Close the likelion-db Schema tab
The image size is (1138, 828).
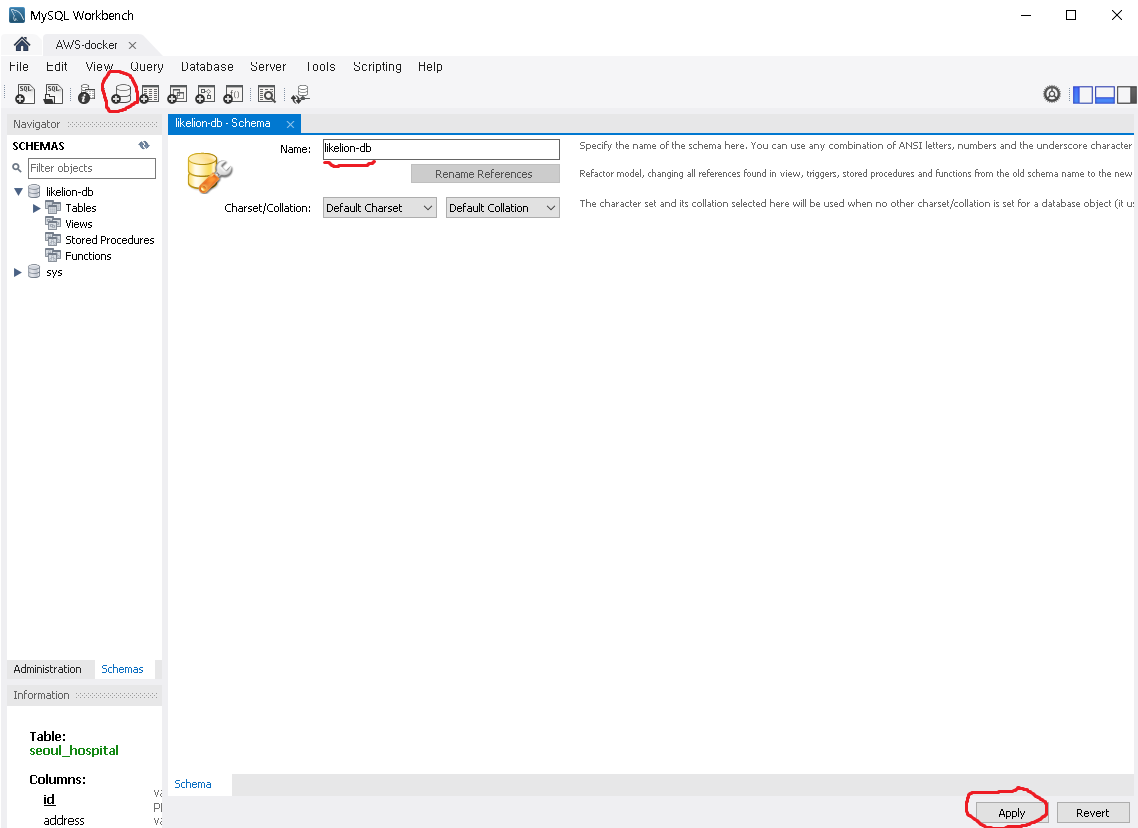tap(290, 124)
